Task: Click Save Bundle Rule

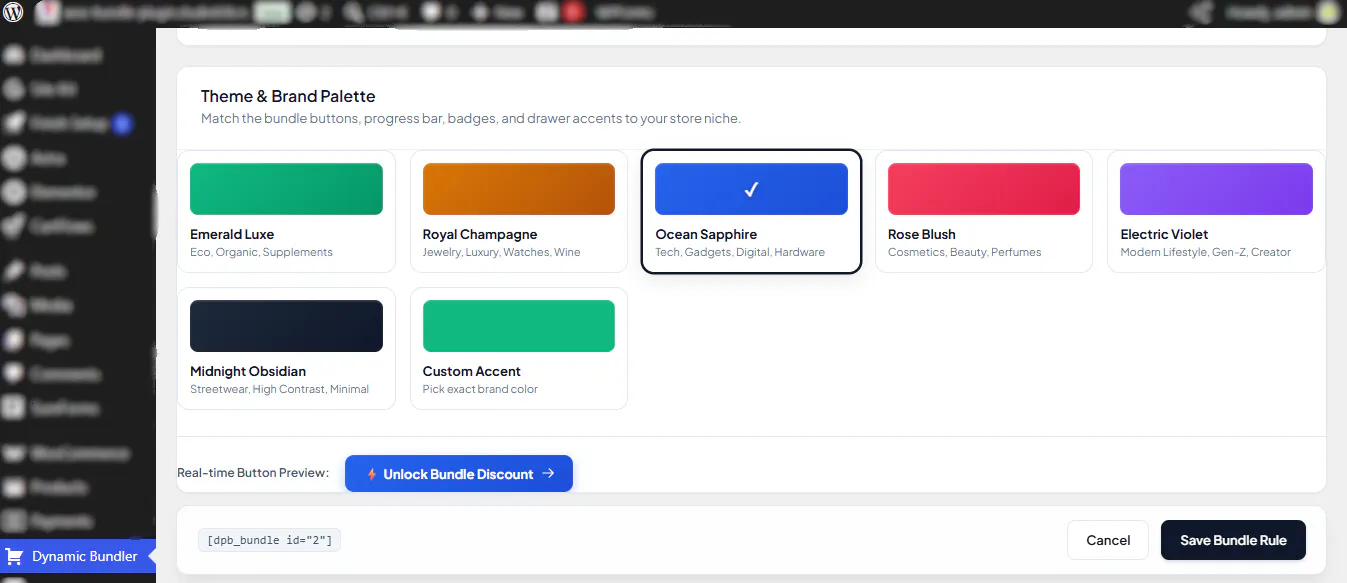Action: [x=1233, y=540]
